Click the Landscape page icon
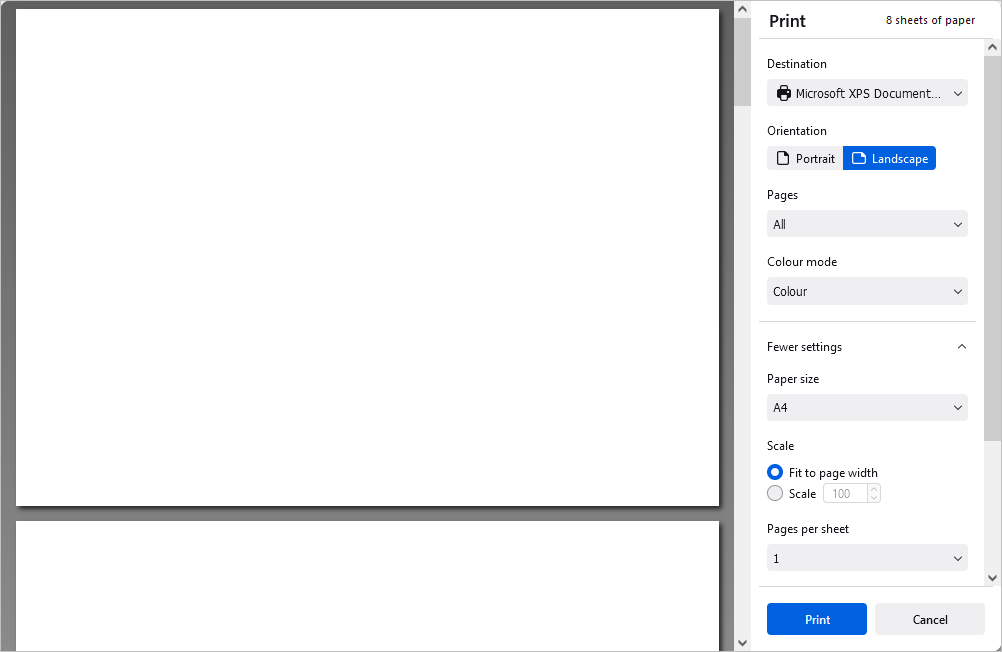 (862, 158)
